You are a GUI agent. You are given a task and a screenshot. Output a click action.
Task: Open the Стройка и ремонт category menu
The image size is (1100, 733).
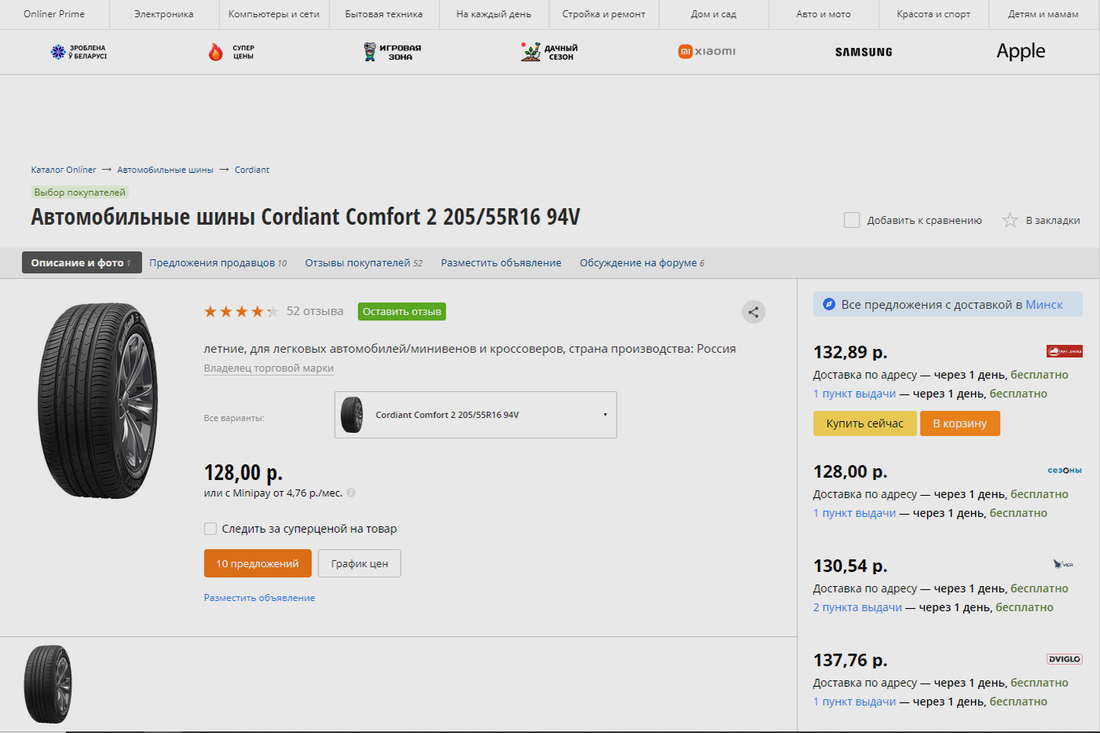[603, 14]
